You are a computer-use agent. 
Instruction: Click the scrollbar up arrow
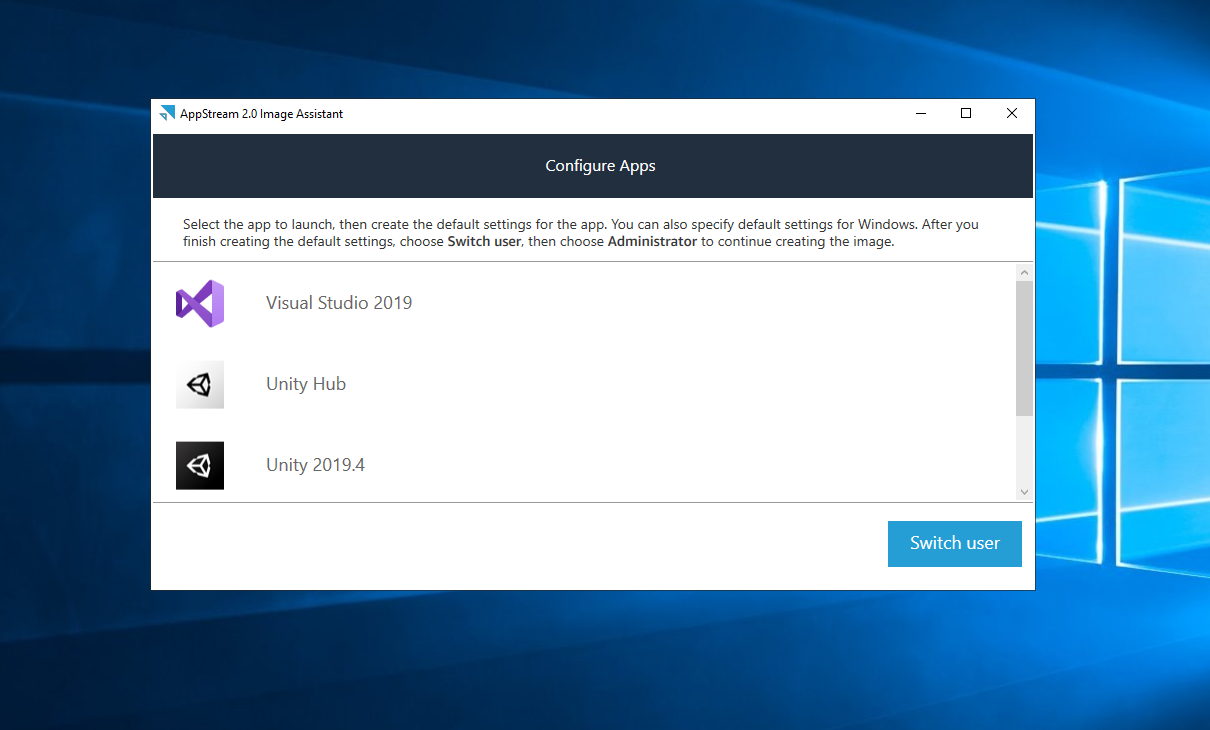pos(1024,272)
